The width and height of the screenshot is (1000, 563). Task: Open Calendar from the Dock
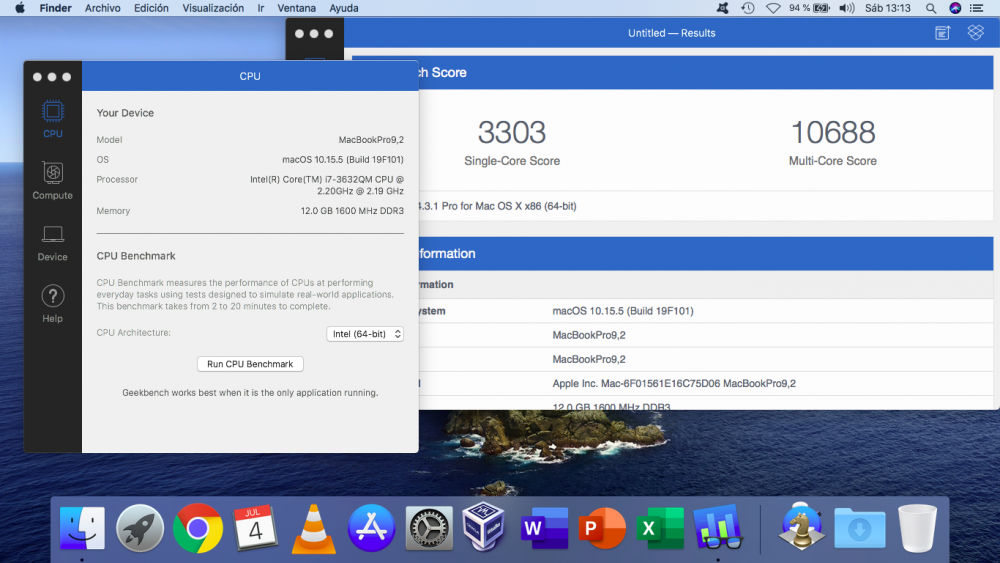point(255,528)
